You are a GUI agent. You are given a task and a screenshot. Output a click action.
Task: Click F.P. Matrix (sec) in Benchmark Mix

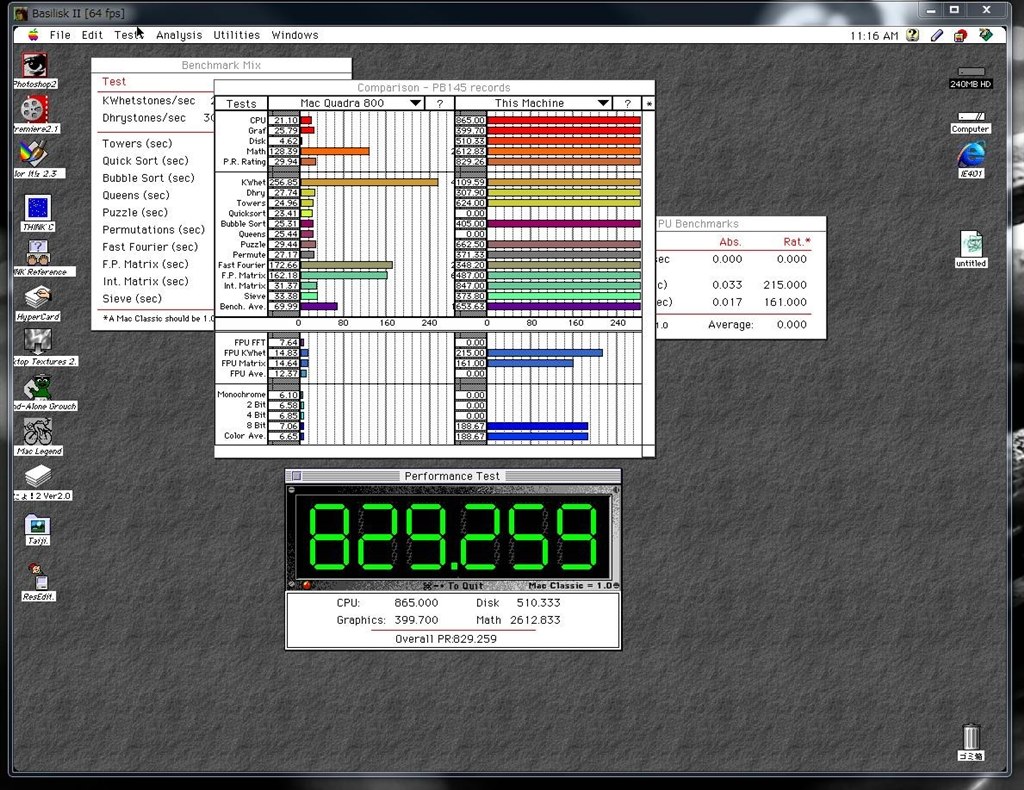coord(145,264)
